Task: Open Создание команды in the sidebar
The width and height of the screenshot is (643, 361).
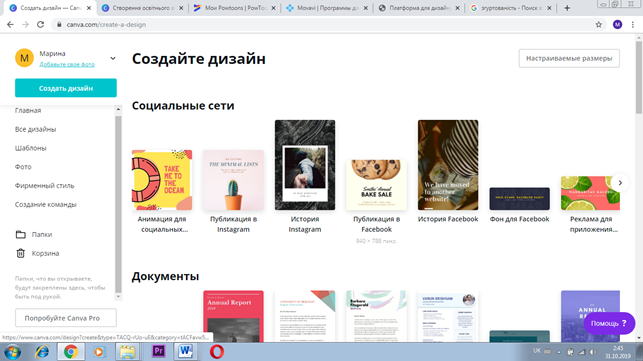Action: click(46, 205)
